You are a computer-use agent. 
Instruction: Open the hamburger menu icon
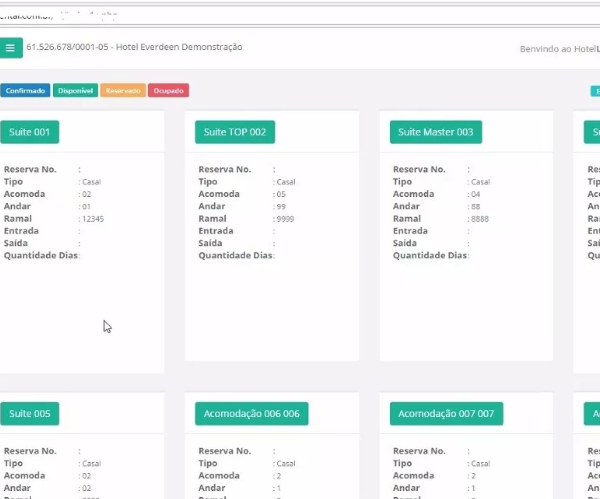[x=11, y=48]
